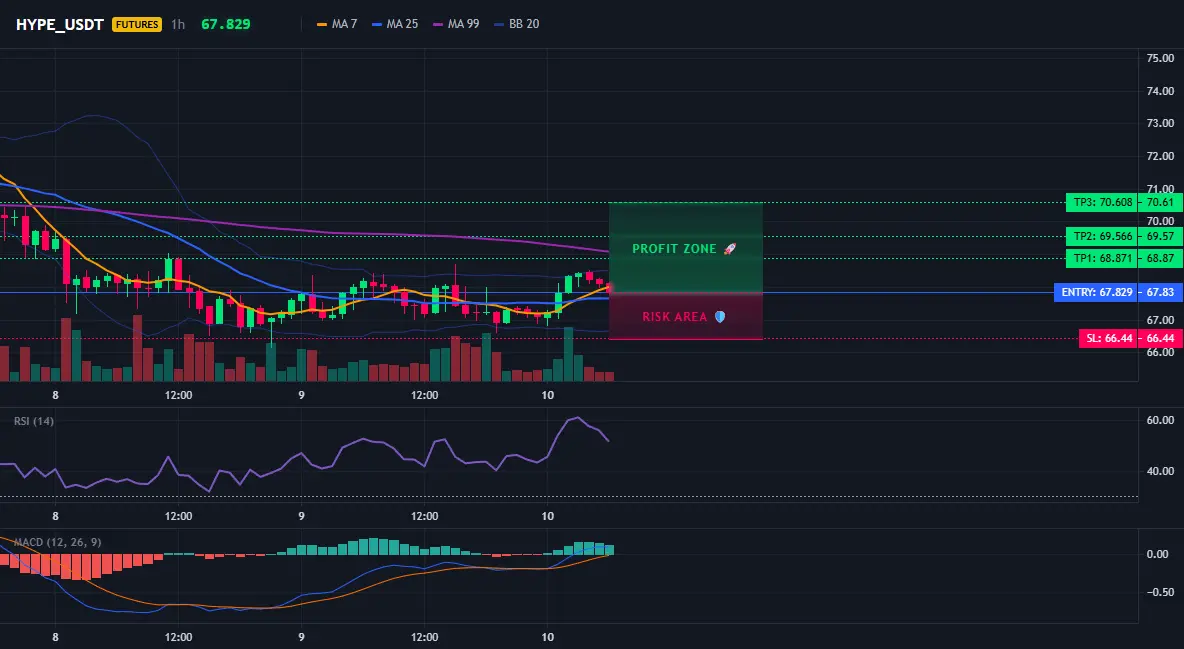The image size is (1184, 649).
Task: Click the HYPE_USDT symbol name
Action: (60, 24)
